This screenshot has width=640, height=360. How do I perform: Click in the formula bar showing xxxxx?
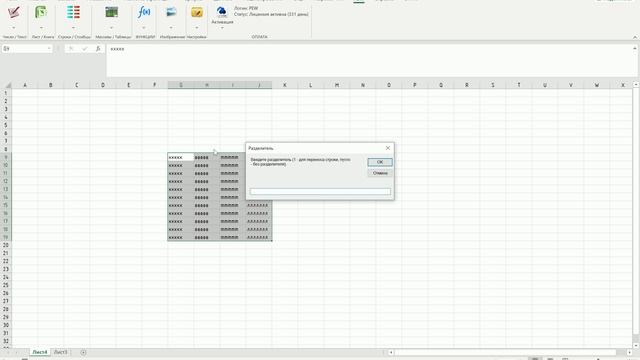[x=369, y=60]
